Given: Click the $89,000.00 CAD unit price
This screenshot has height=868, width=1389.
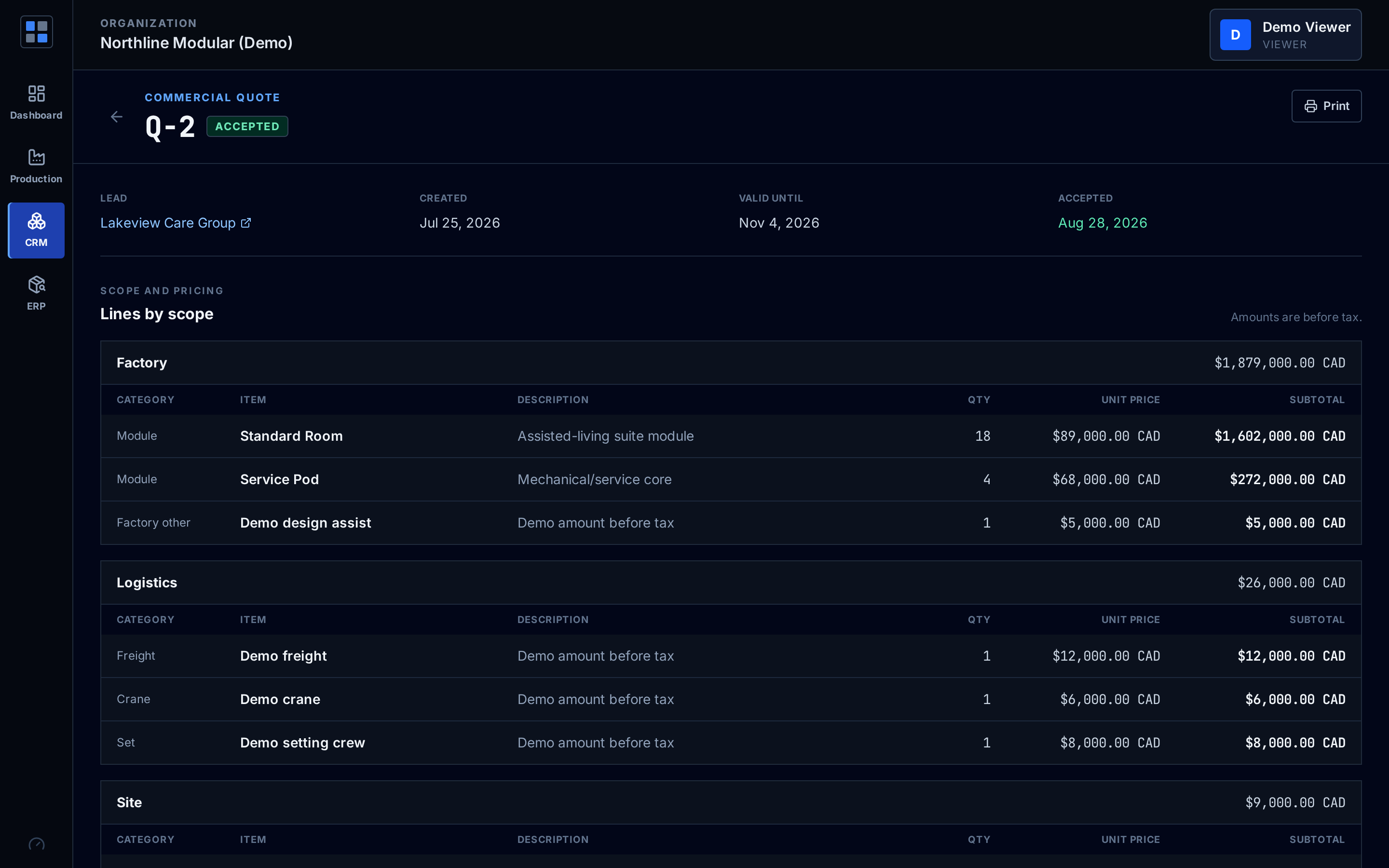Looking at the screenshot, I should [1106, 436].
